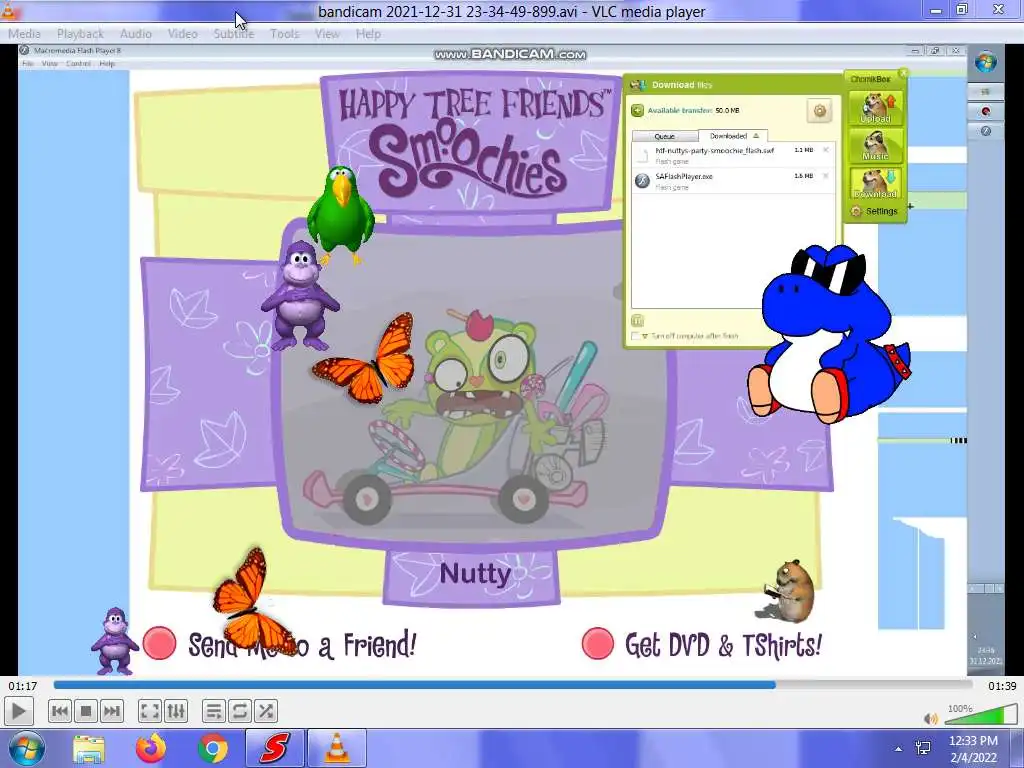
Task: Select htf-nuttys-party-smoochie_flash.swf row
Action: tap(733, 155)
